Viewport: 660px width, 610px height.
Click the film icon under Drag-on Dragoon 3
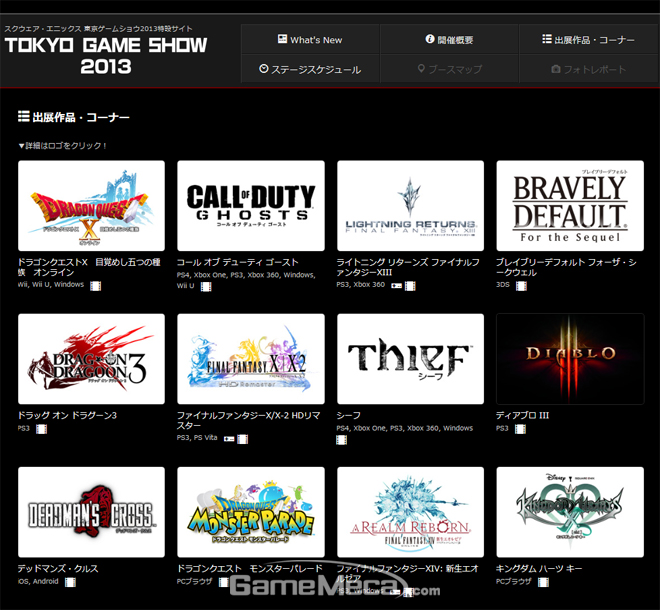click(x=41, y=428)
